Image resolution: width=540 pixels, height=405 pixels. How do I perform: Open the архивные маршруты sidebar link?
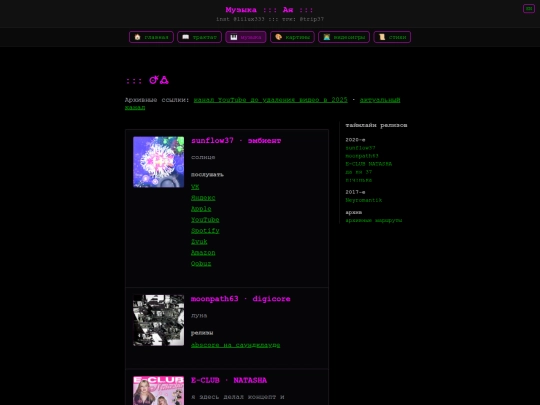pos(374,220)
